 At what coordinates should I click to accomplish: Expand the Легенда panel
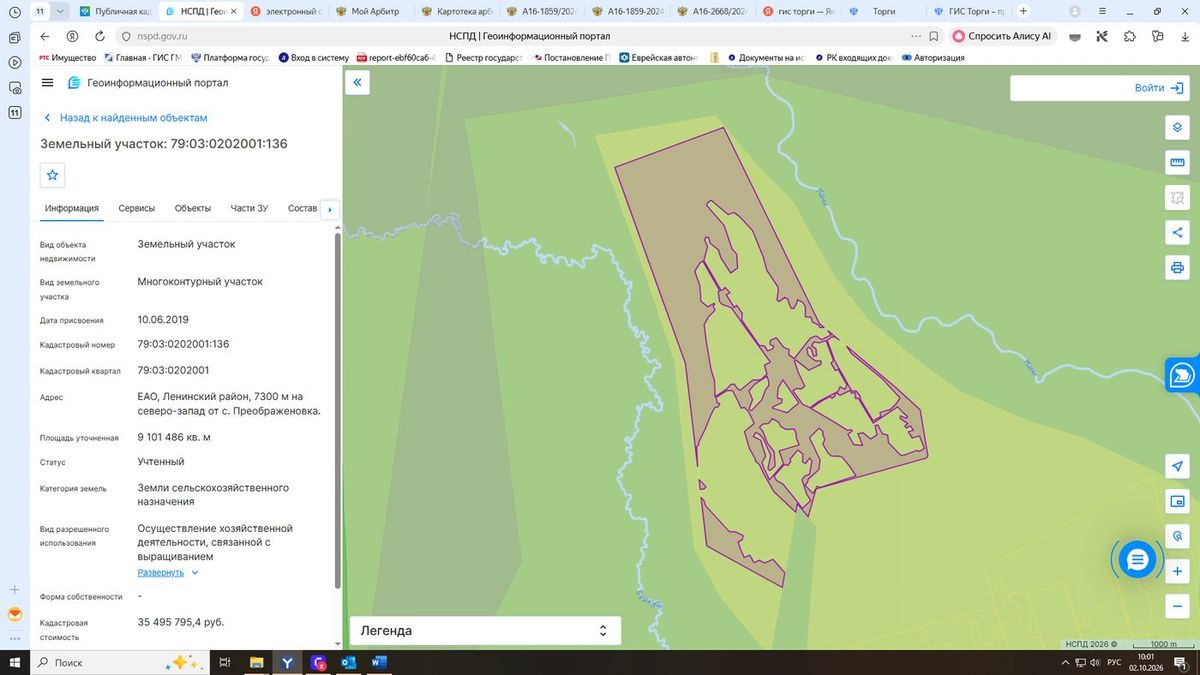click(485, 631)
